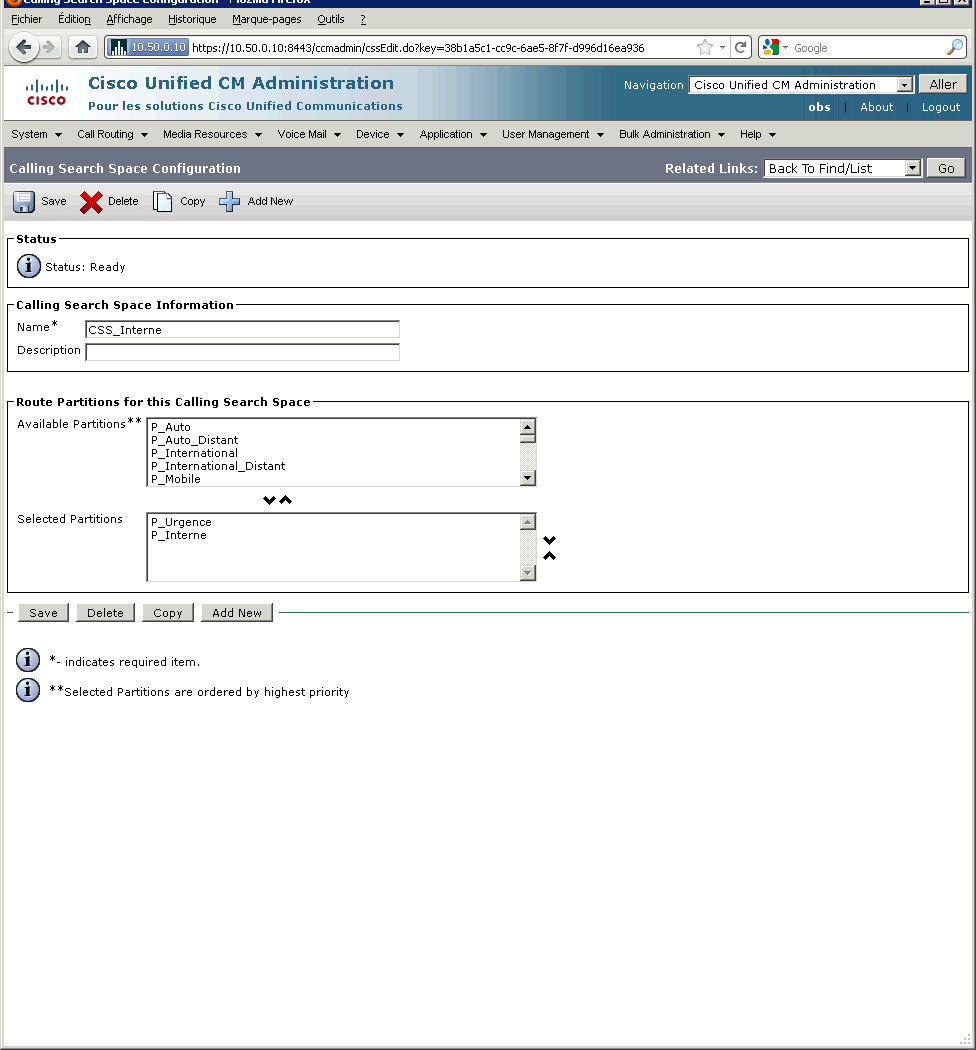Click the bottom Save button

(x=44, y=613)
